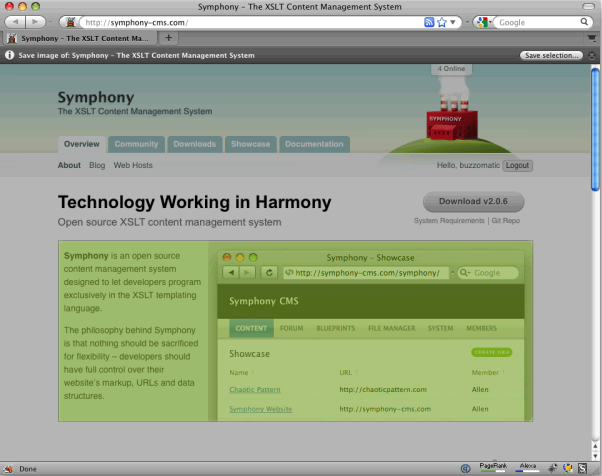Dismiss the save image notification bar
This screenshot has height=476, width=602.
(592, 55)
